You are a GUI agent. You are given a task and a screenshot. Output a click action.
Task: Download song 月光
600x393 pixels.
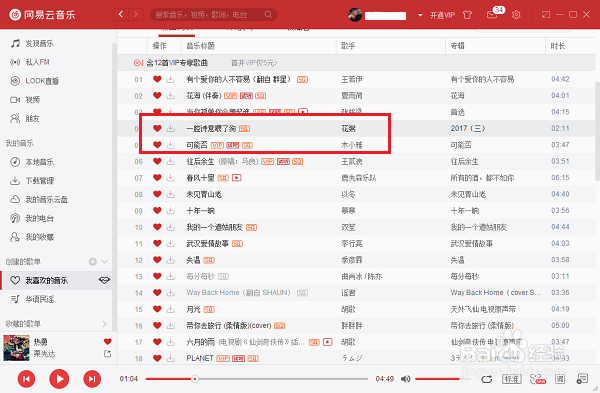(171, 309)
